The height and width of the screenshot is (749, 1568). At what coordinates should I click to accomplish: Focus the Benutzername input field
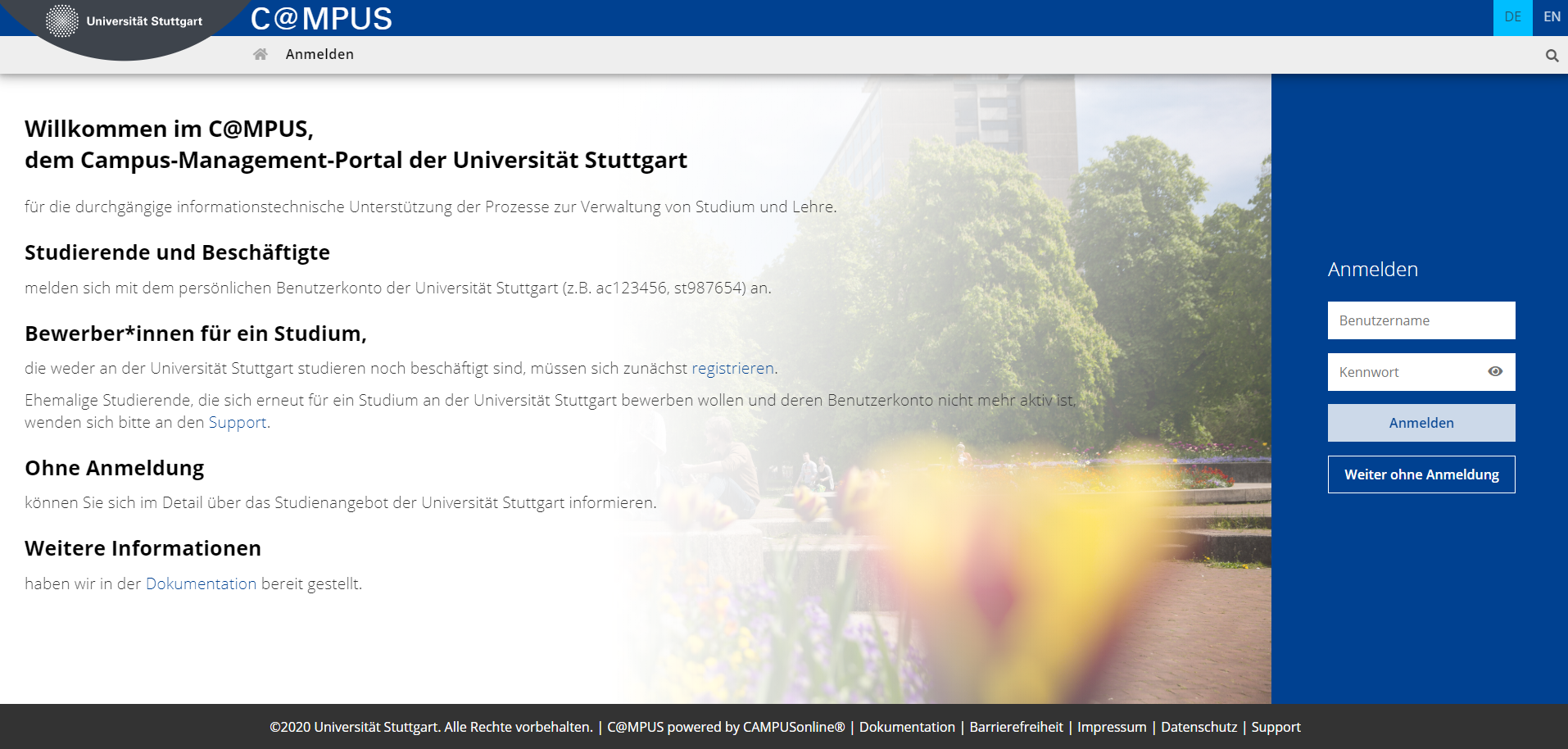(x=1421, y=320)
